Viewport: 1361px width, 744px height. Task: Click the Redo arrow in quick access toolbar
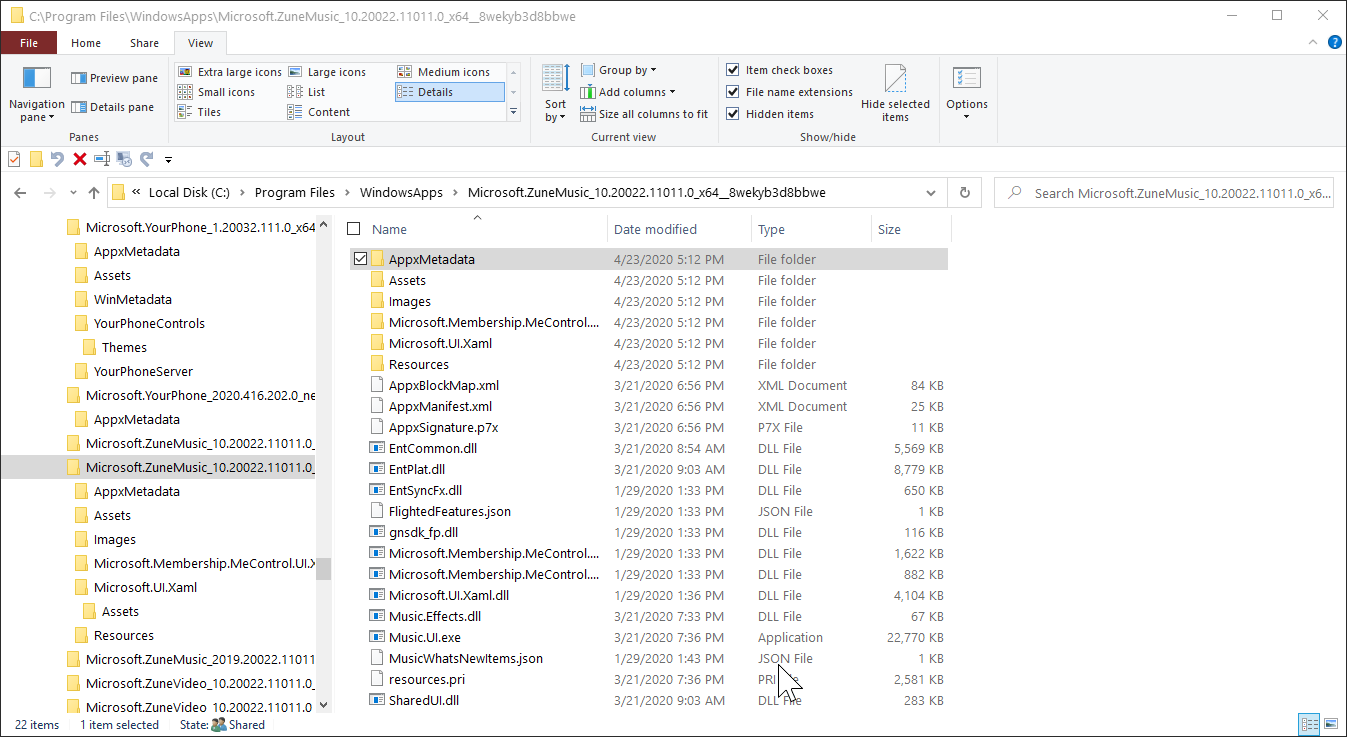(146, 159)
